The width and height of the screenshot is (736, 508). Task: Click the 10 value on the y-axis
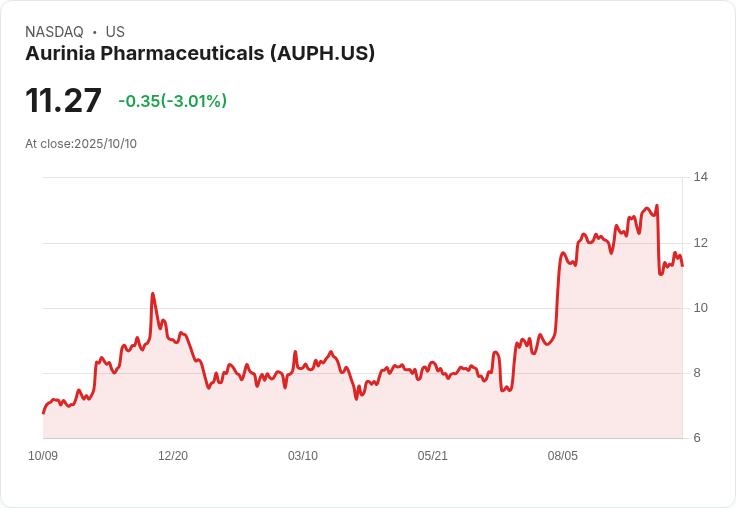[x=700, y=308]
